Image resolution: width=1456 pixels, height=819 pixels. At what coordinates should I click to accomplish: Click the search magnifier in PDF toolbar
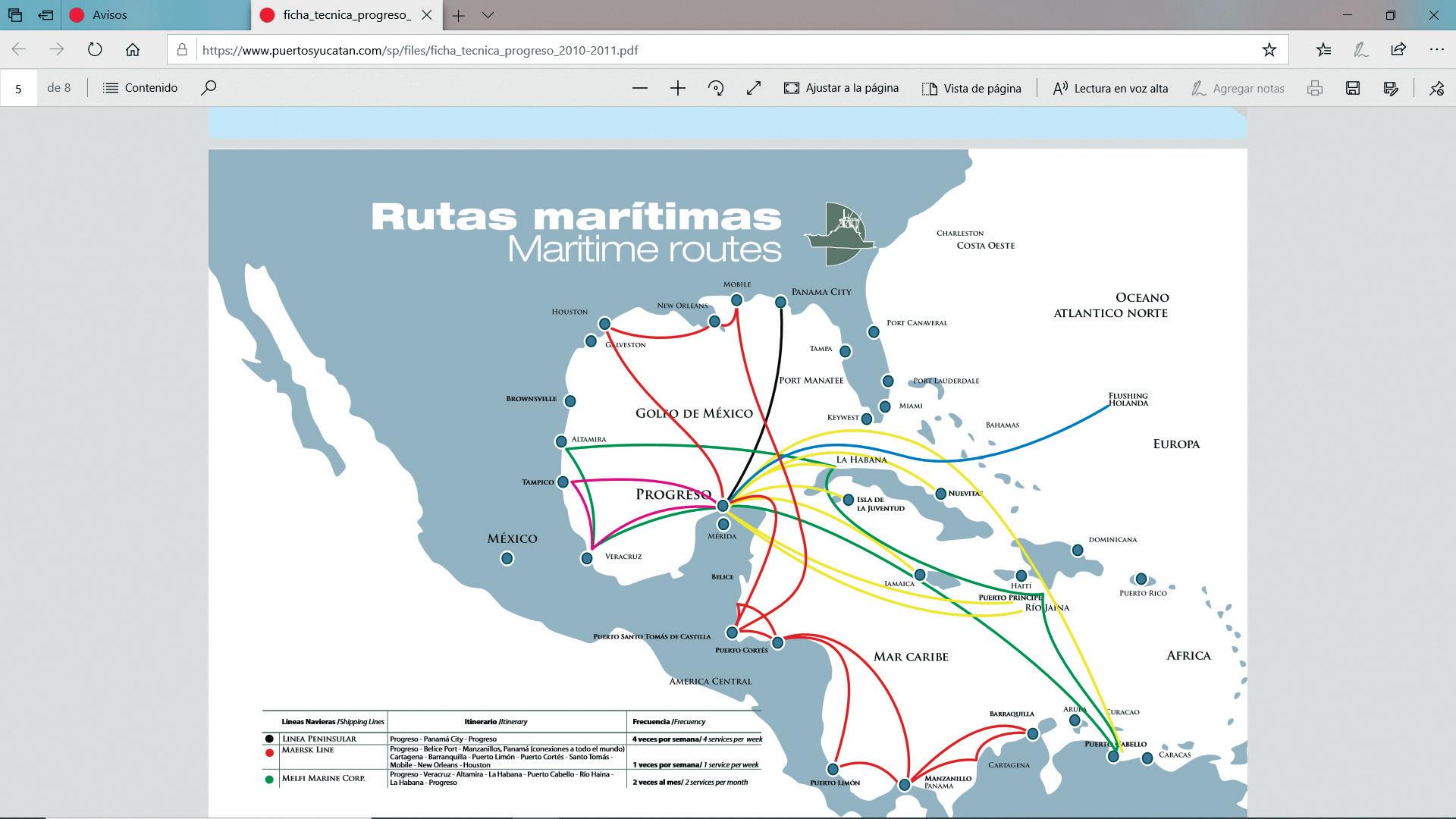[209, 88]
